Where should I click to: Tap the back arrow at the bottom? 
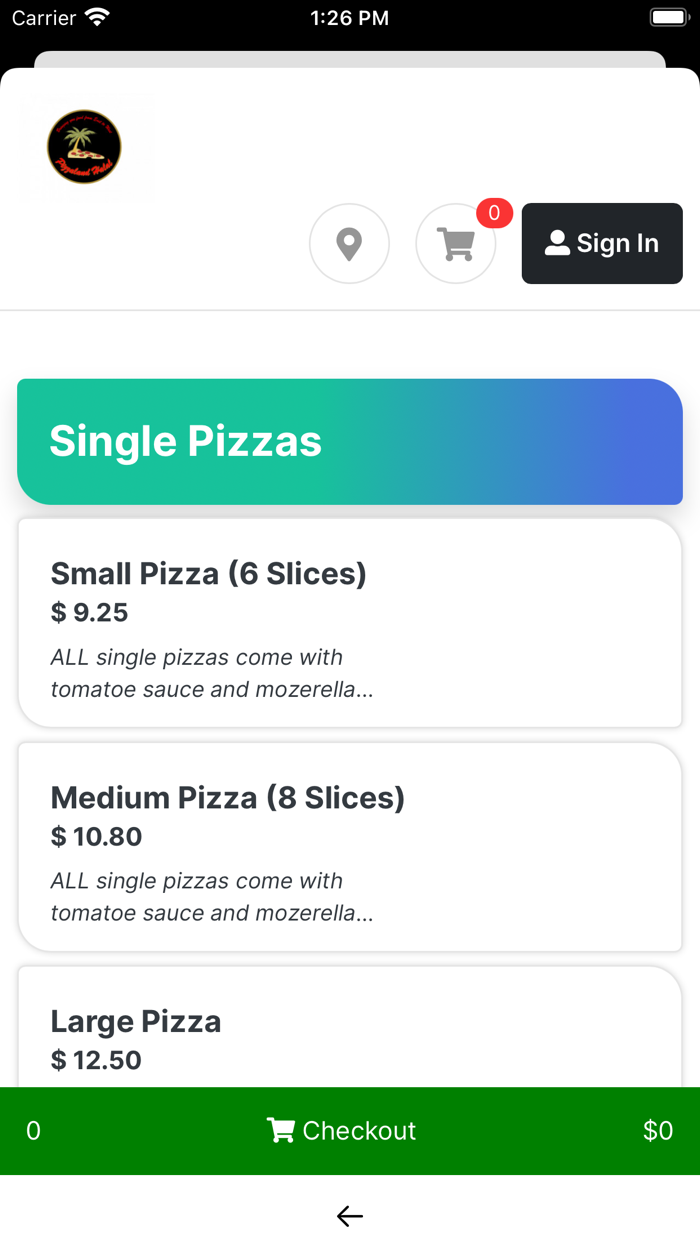(349, 1216)
